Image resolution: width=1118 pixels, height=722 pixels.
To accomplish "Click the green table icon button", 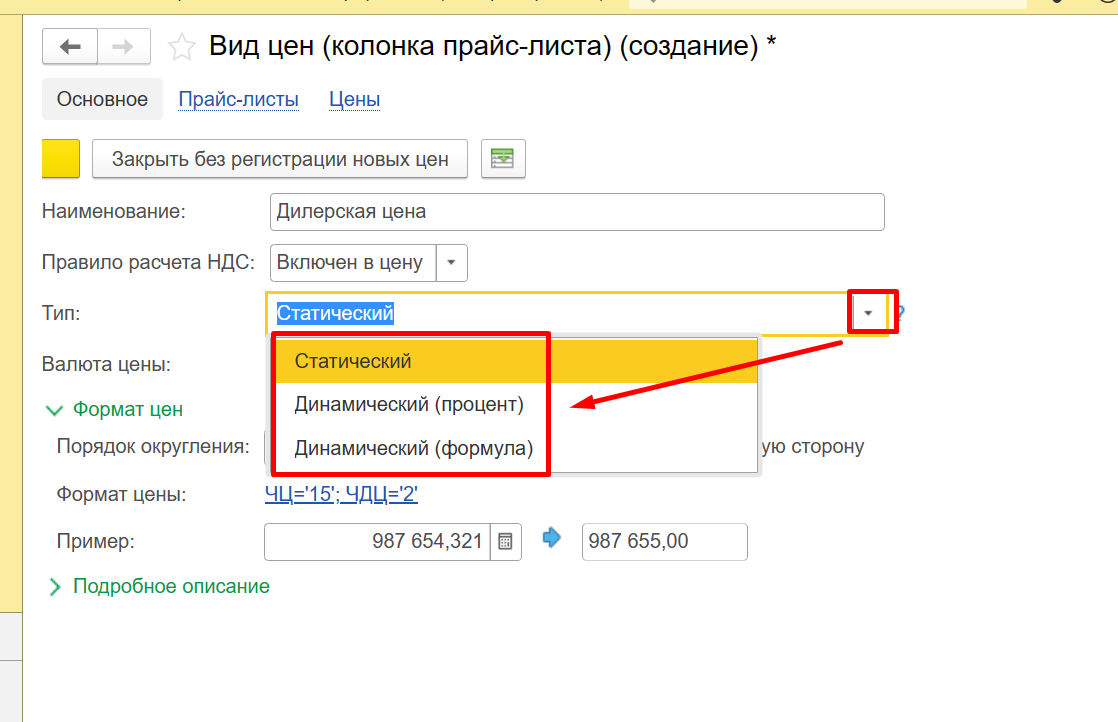I will 503,159.
